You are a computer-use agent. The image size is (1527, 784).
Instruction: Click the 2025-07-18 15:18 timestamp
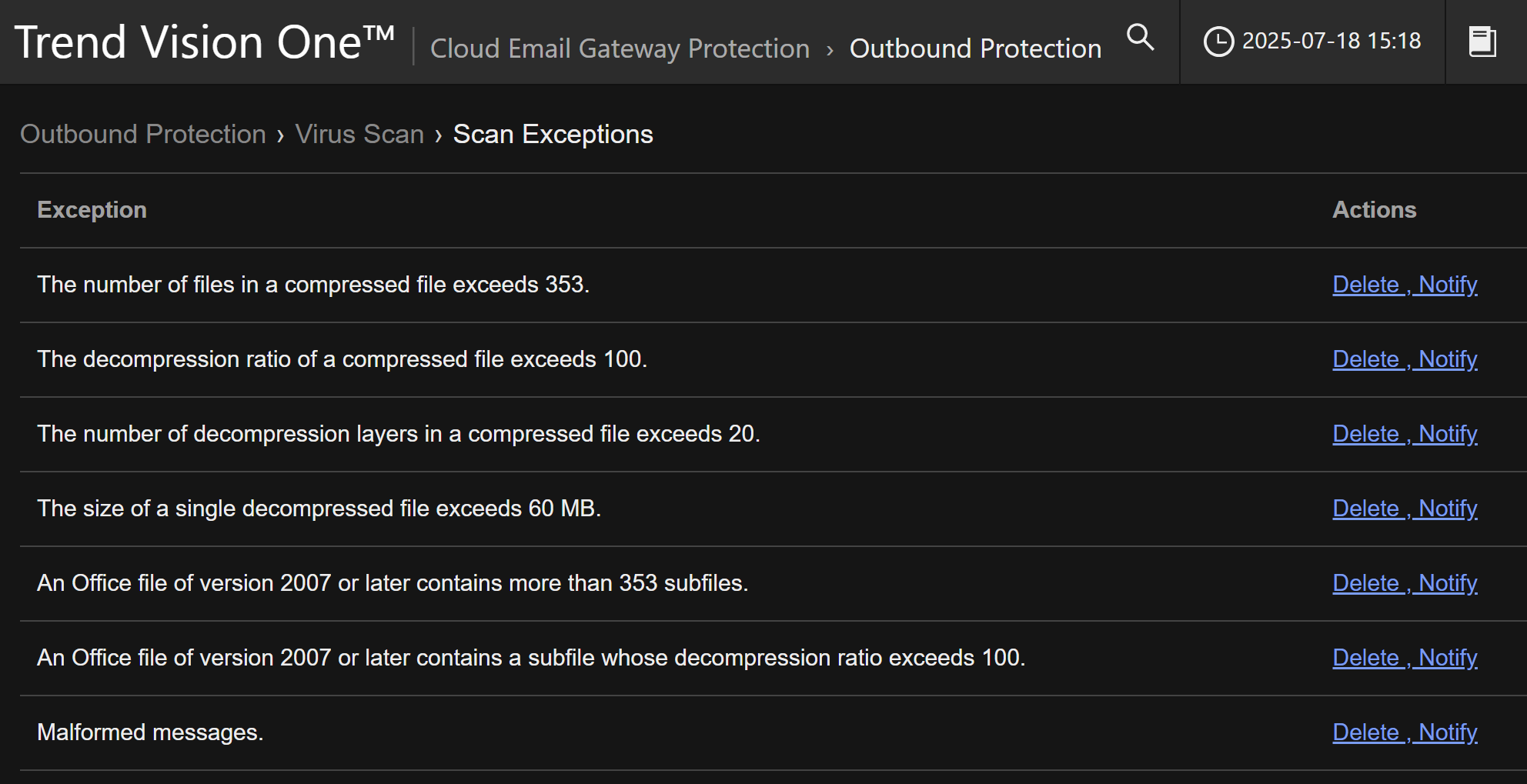point(1332,41)
